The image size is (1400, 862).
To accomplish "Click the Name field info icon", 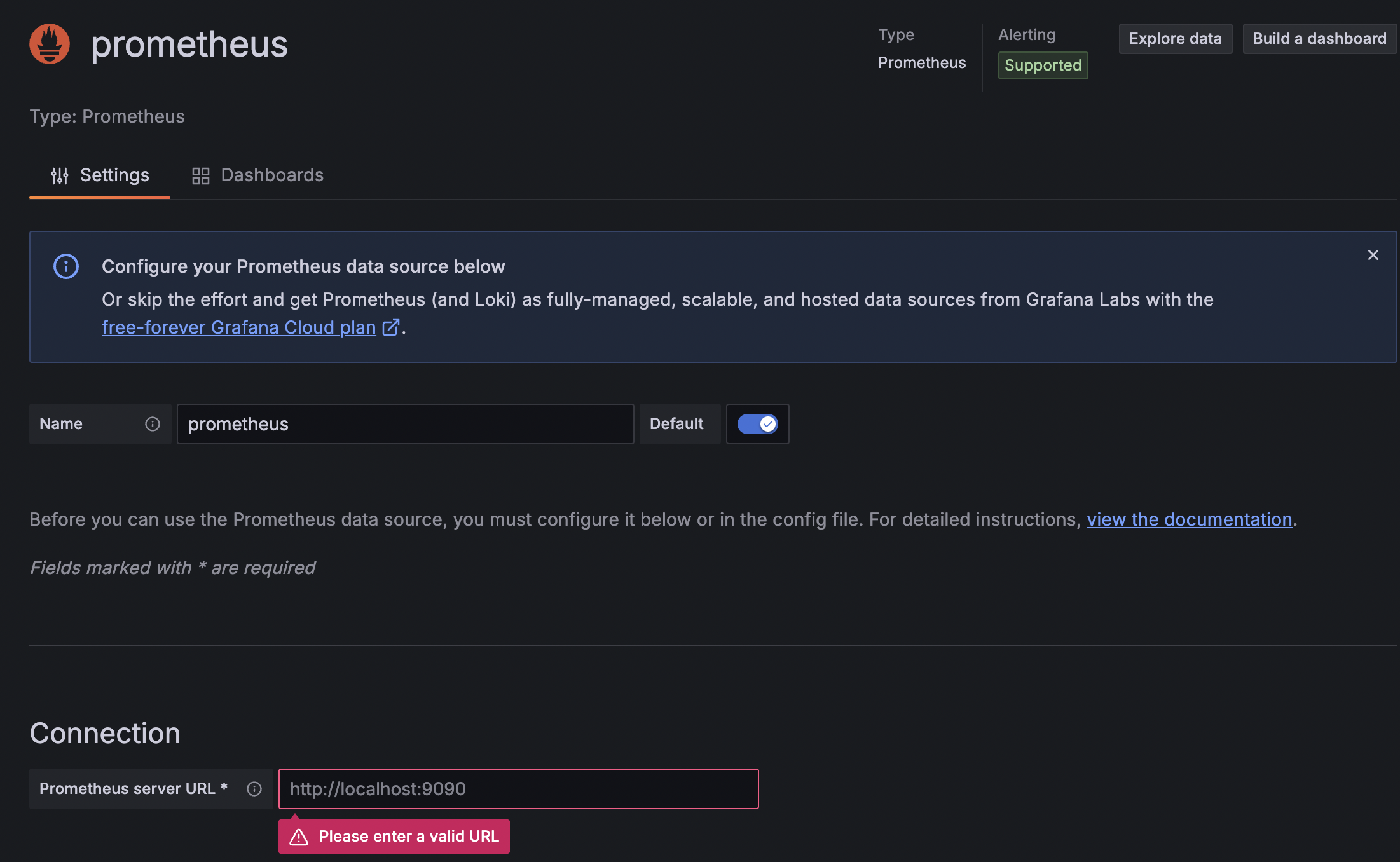I will coord(153,424).
